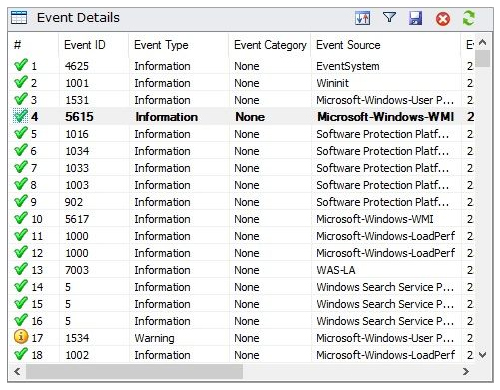Click the Information type cell in row 7
Screen dimensions: 500x390
point(162,168)
